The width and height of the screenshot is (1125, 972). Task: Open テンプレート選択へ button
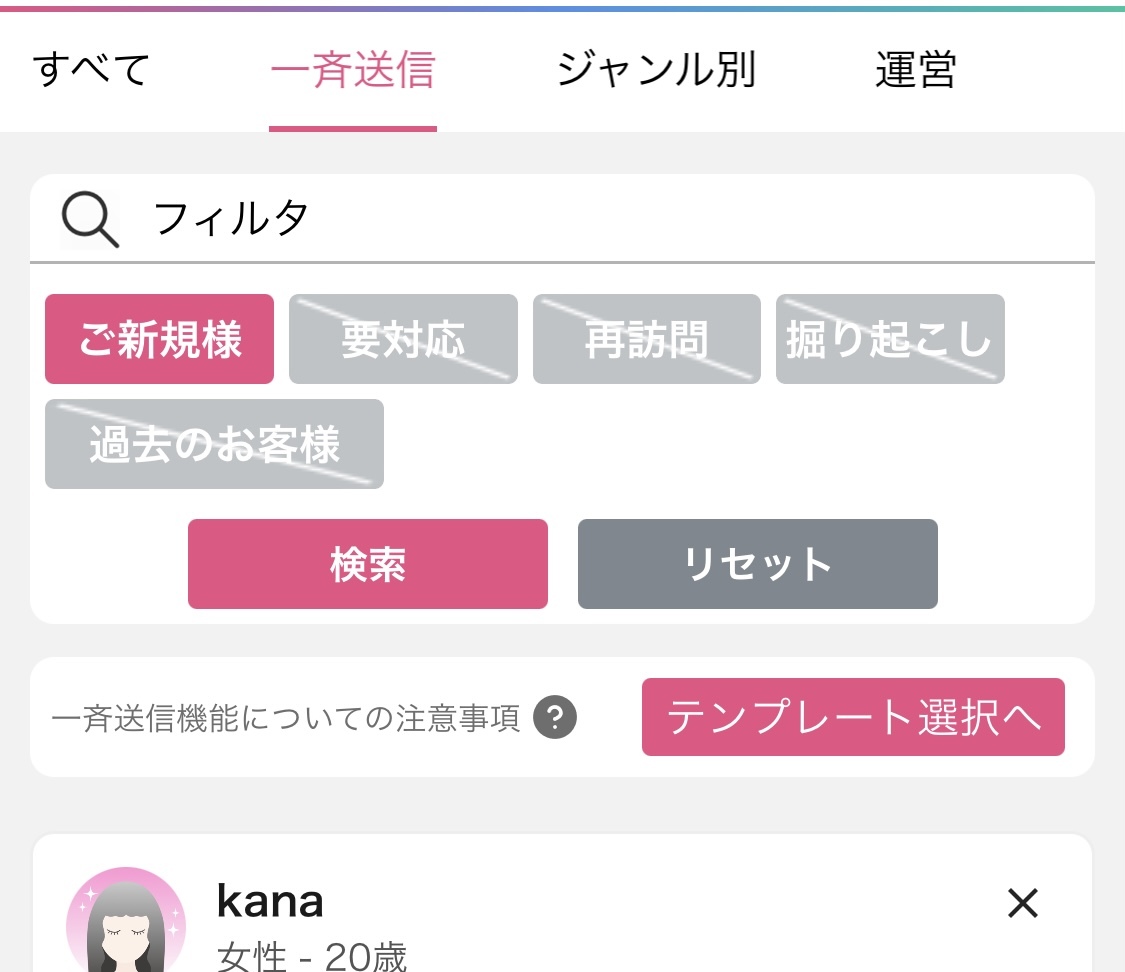853,717
